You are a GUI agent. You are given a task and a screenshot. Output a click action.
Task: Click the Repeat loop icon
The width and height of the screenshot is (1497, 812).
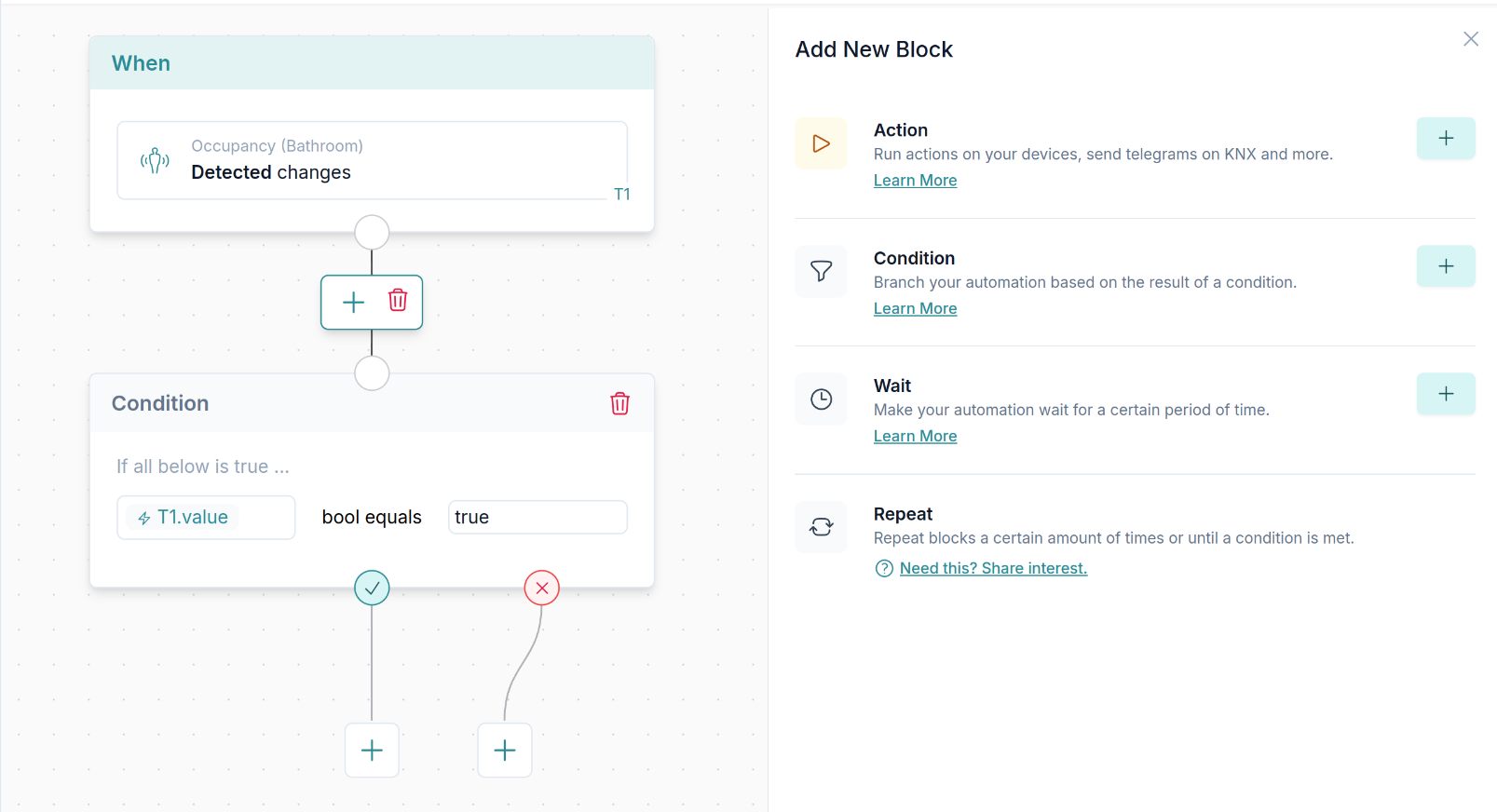821,527
